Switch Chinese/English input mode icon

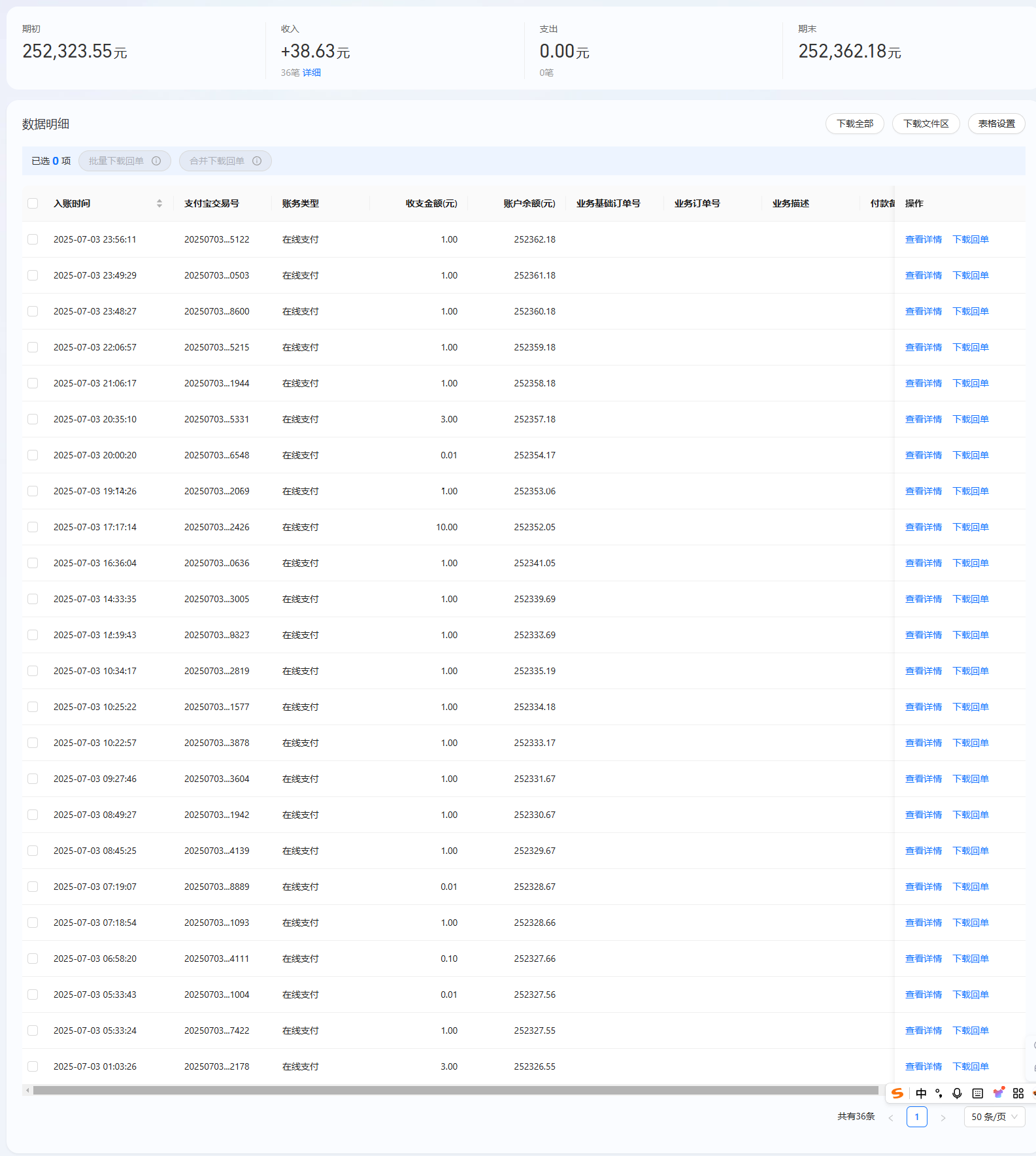[921, 1093]
